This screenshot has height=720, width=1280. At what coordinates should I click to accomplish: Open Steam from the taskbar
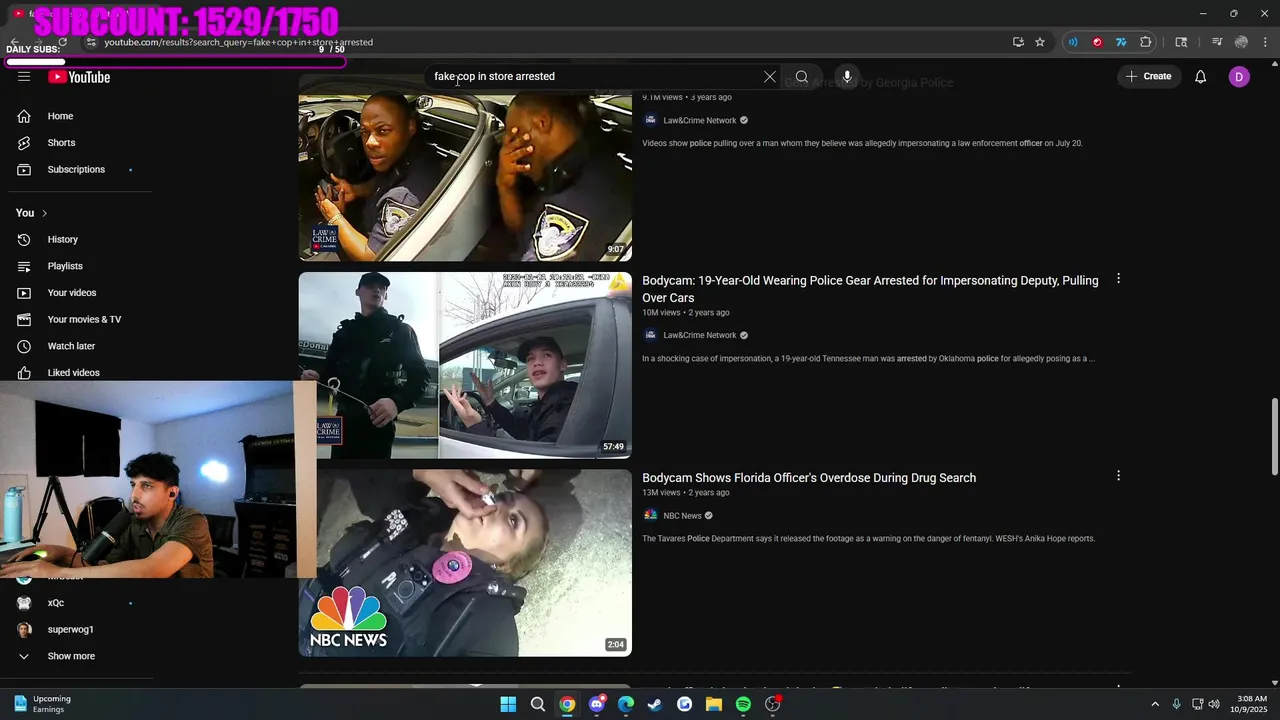pos(655,704)
